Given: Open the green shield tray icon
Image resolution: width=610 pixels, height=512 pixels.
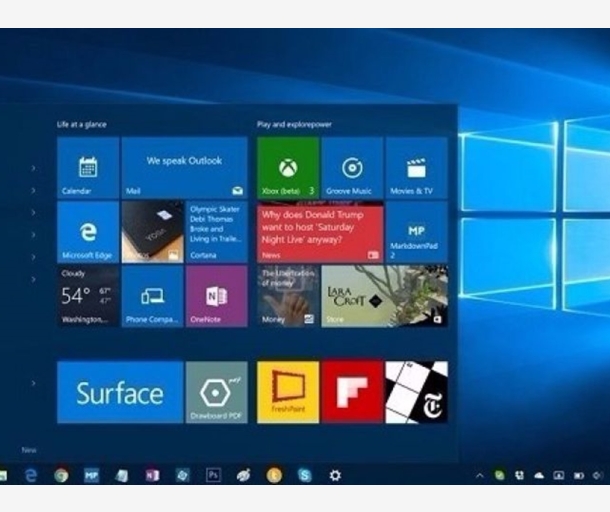Looking at the screenshot, I should tap(500, 475).
